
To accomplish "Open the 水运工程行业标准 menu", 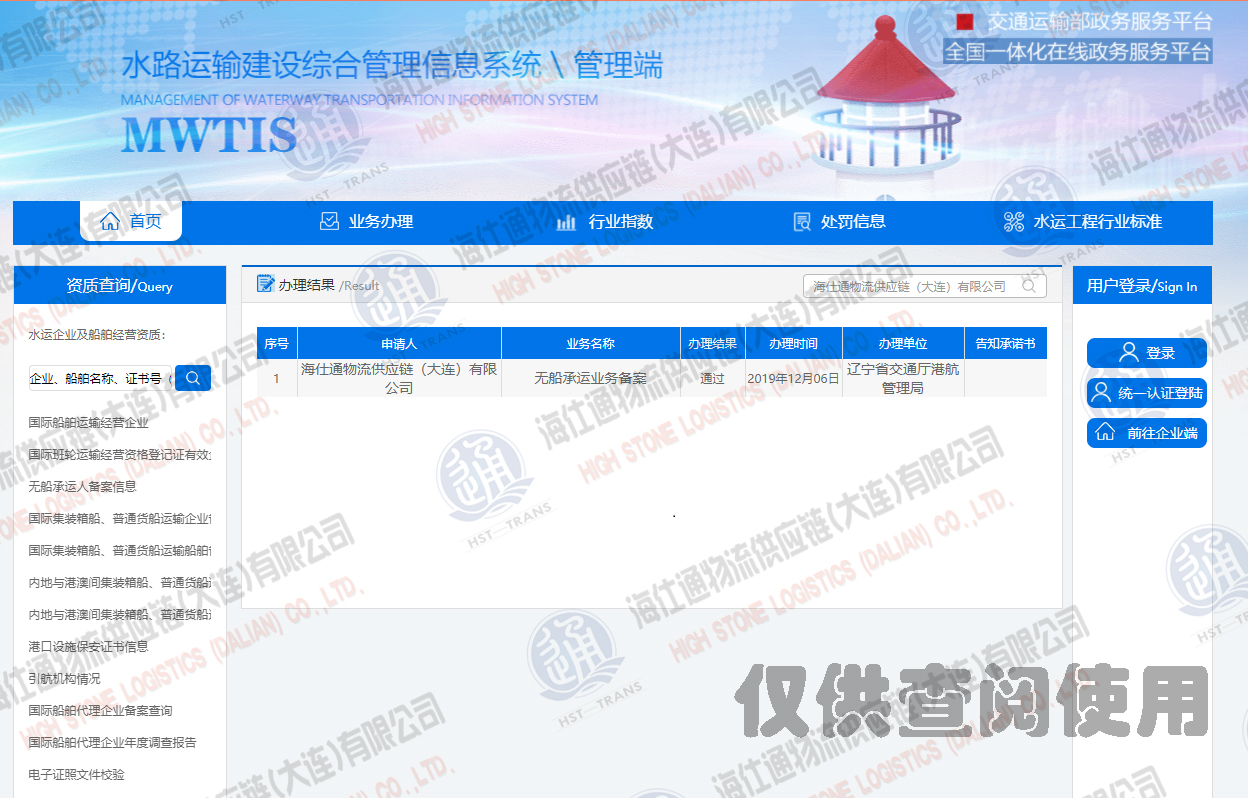I will tap(1083, 222).
